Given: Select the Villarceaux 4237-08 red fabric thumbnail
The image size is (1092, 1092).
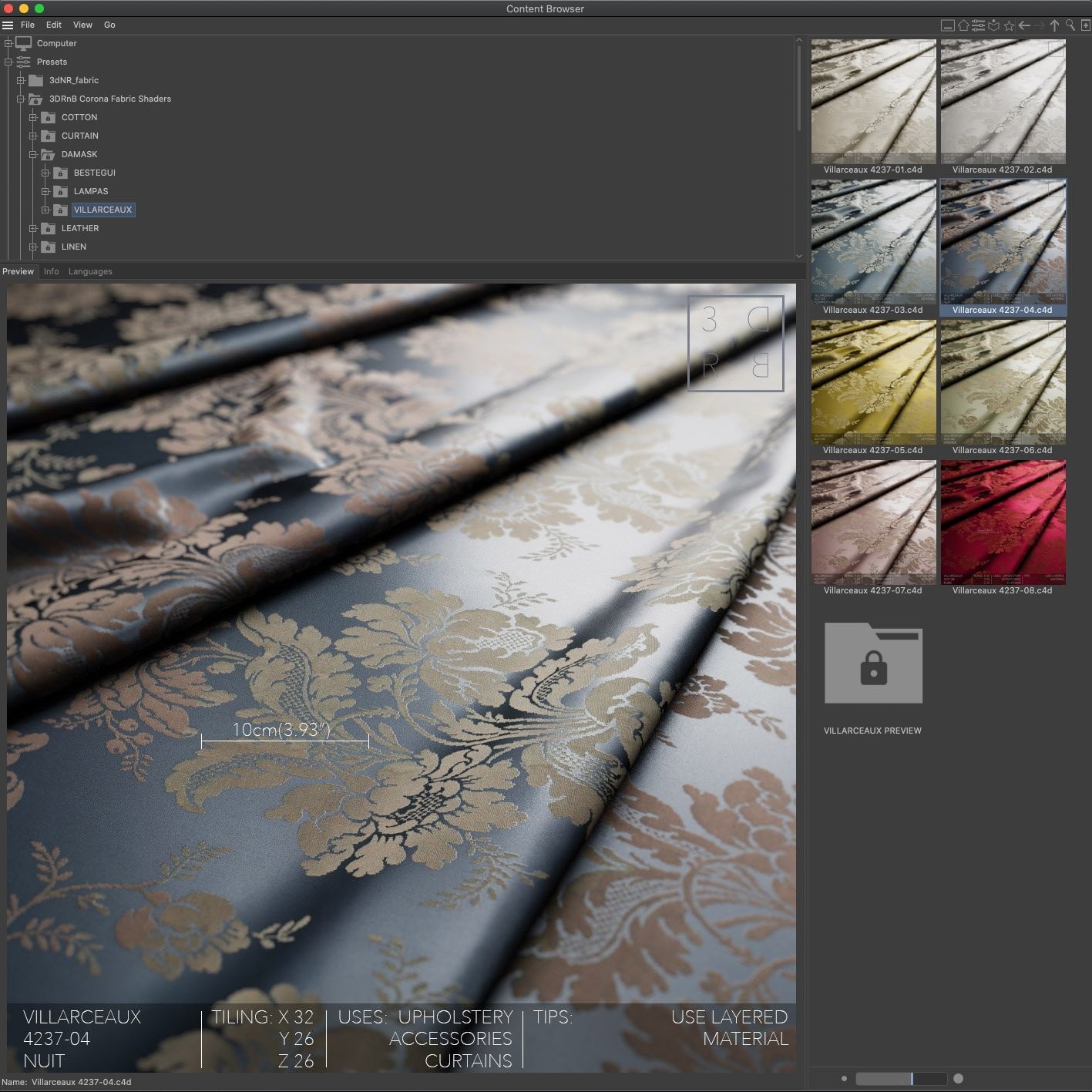Looking at the screenshot, I should point(1003,522).
